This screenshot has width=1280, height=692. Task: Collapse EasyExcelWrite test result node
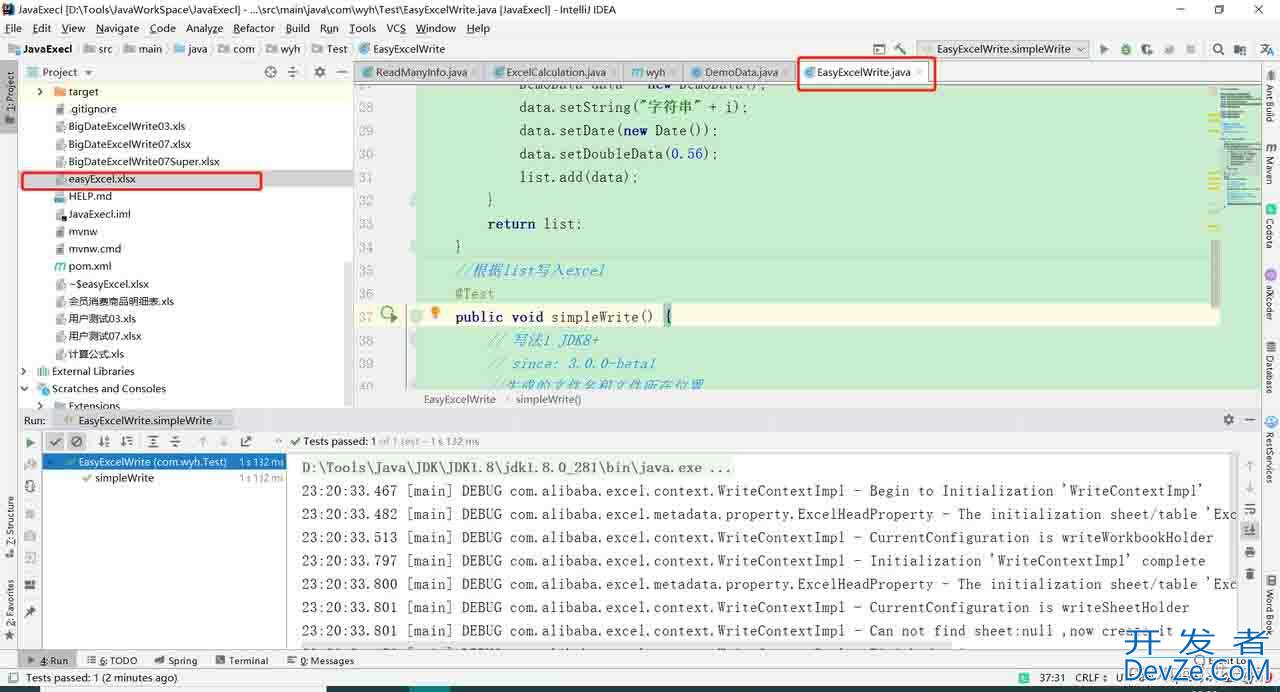click(50, 462)
